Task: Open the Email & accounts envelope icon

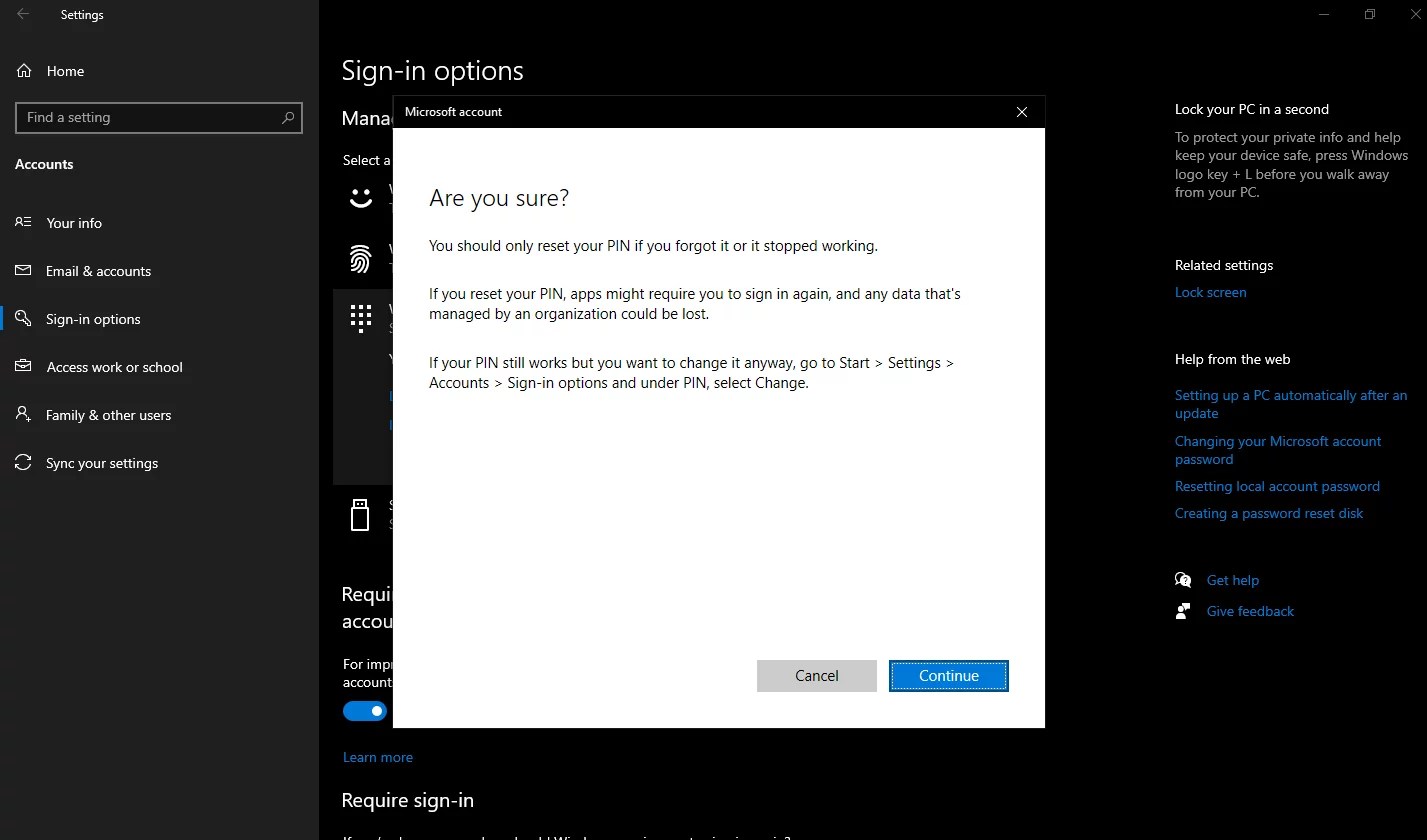Action: (x=22, y=270)
